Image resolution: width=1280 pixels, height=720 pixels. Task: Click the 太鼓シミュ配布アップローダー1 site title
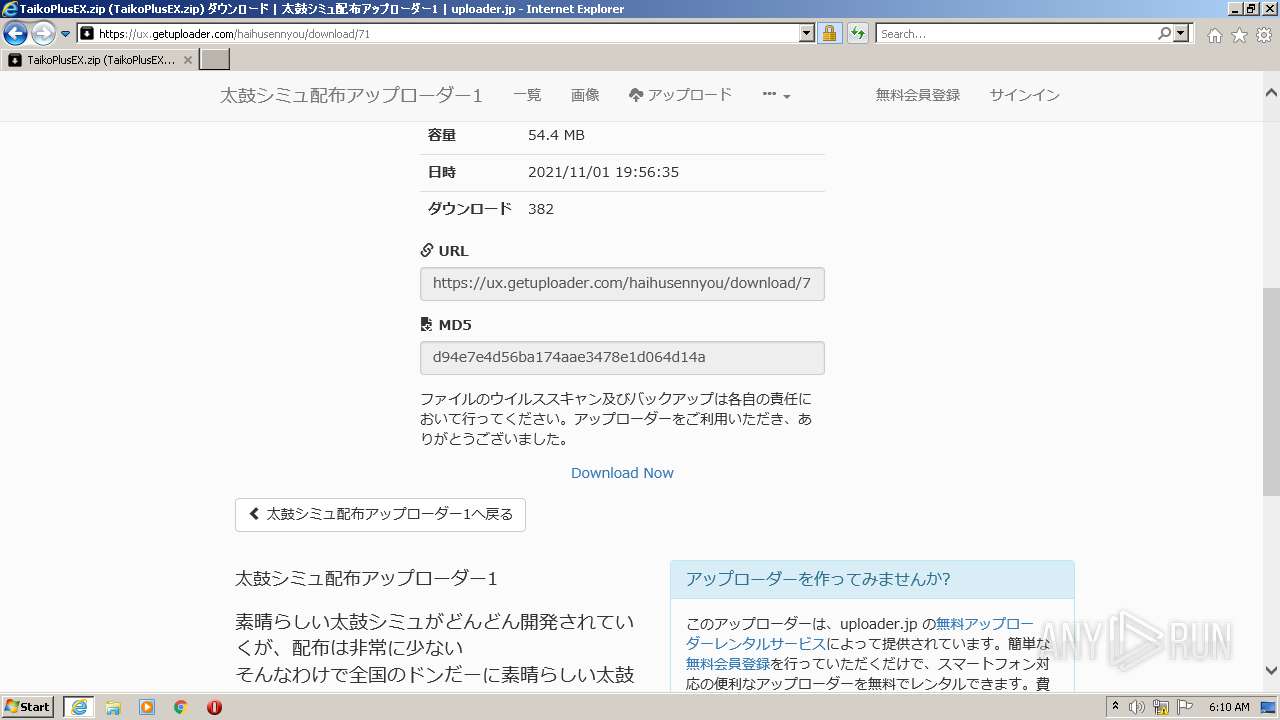point(351,96)
